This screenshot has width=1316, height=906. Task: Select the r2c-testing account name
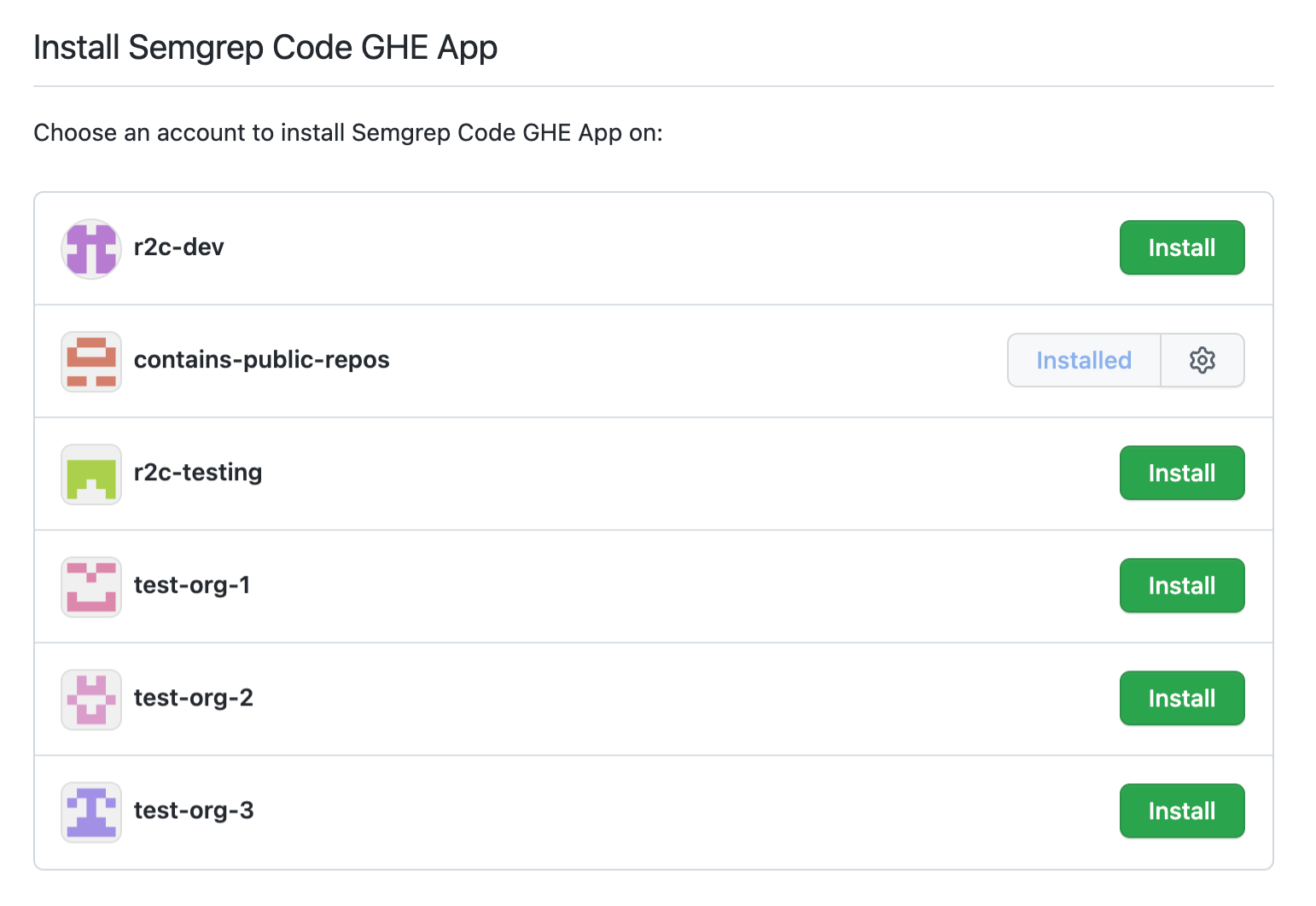click(197, 473)
